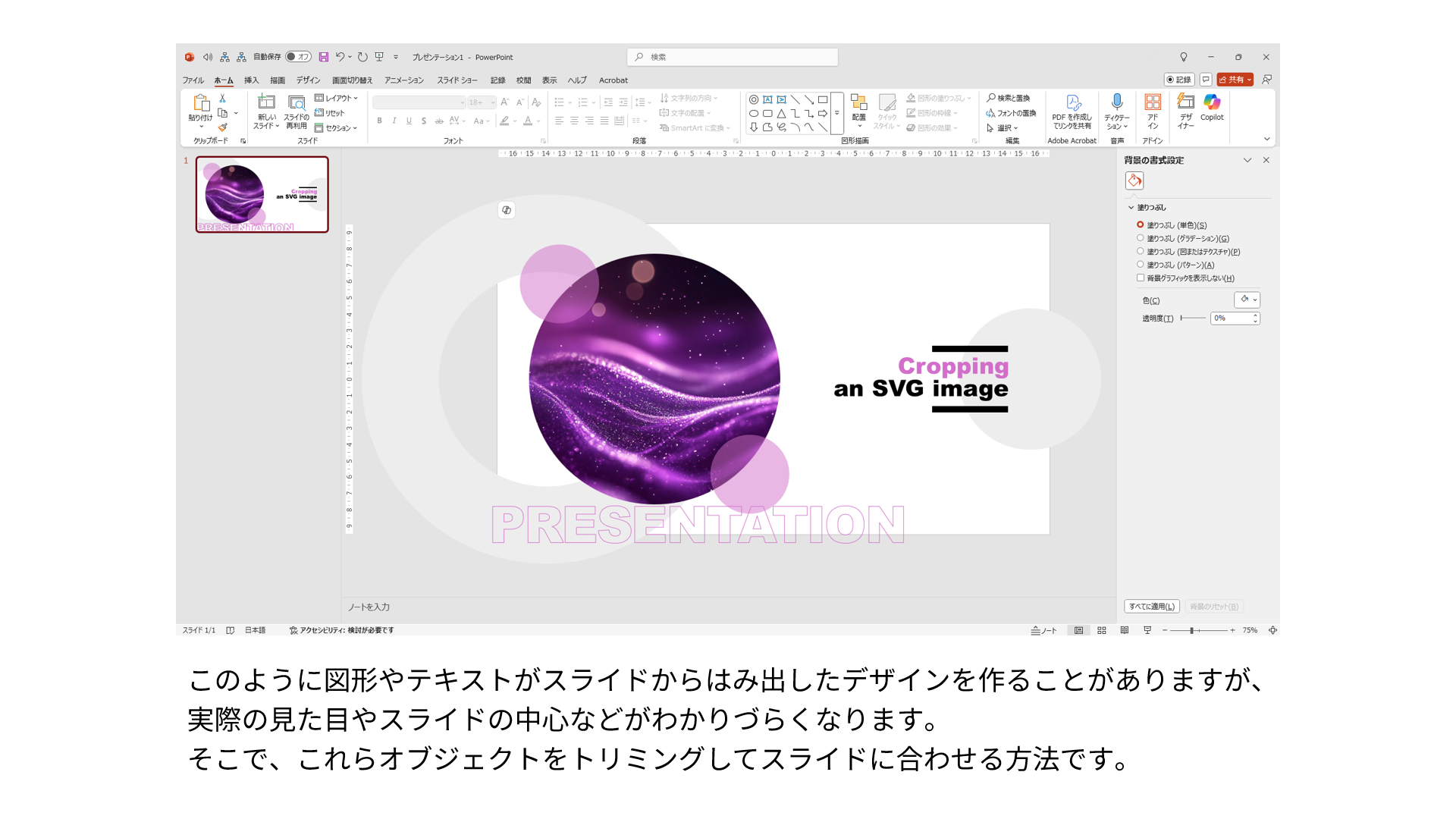Add a new slide (新しいスライド)
The height and width of the screenshot is (819, 1456).
(x=266, y=111)
